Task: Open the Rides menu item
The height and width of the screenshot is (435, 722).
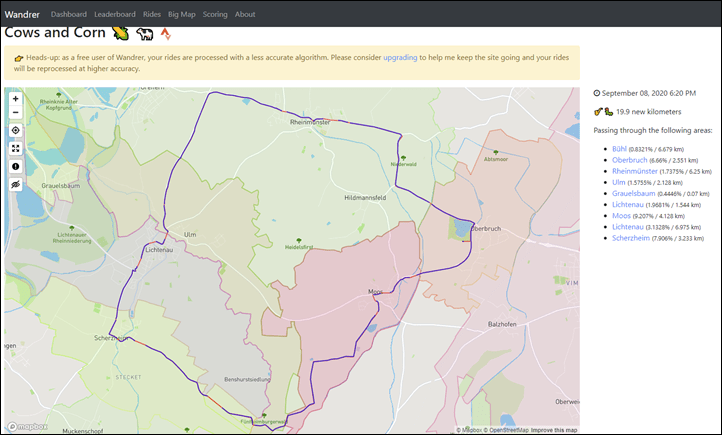Action: click(151, 14)
